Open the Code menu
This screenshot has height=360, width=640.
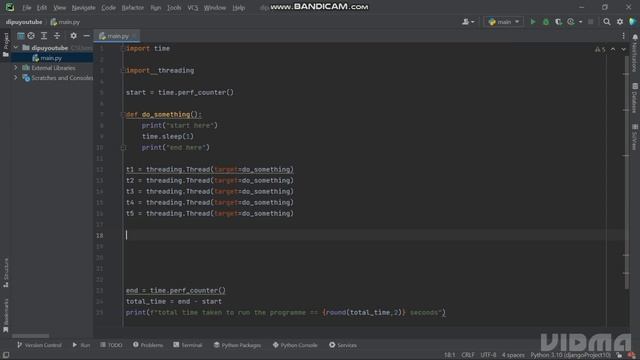click(x=109, y=8)
